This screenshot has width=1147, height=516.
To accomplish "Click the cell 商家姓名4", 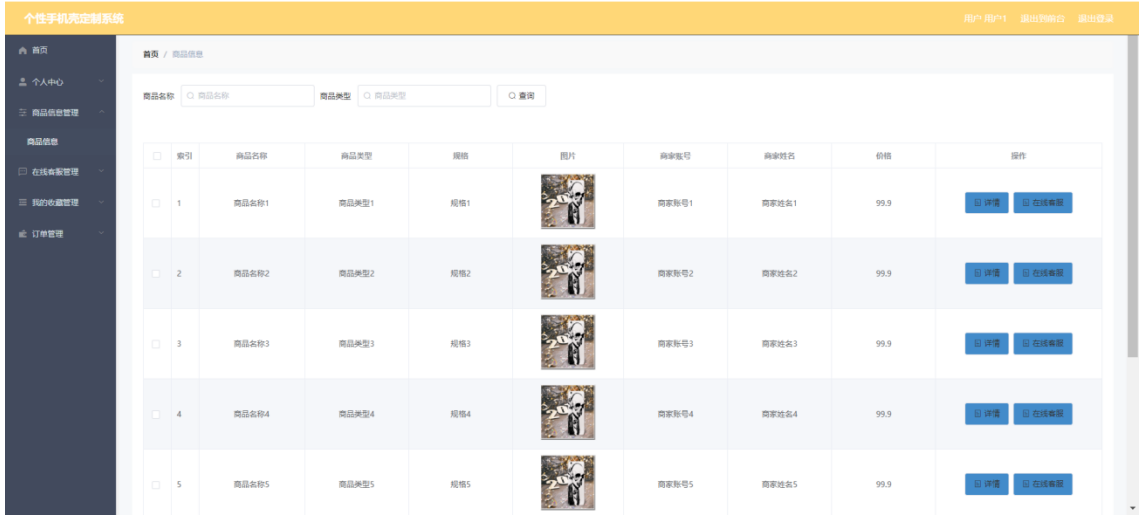I will pyautogui.click(x=779, y=414).
